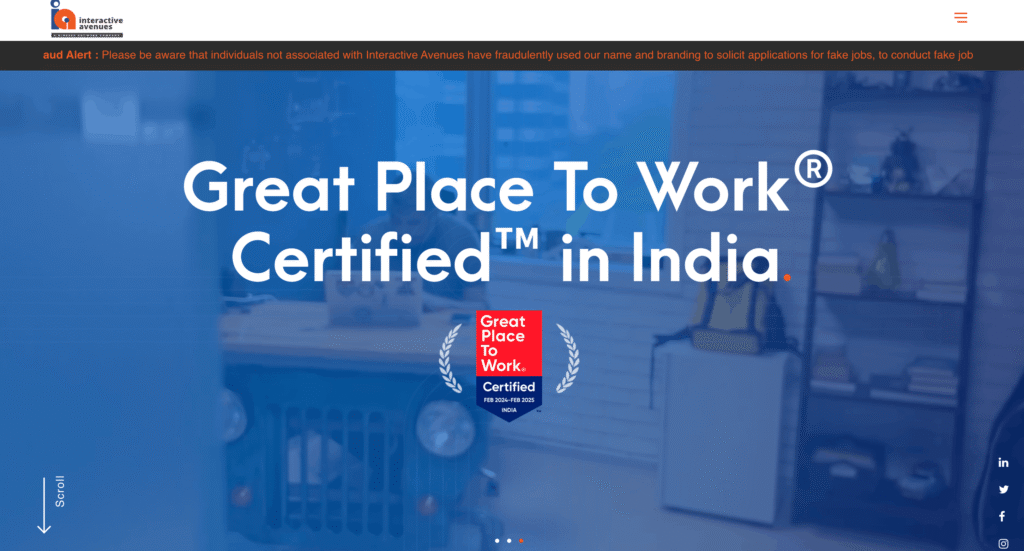Select the first white carousel dot

point(497,541)
